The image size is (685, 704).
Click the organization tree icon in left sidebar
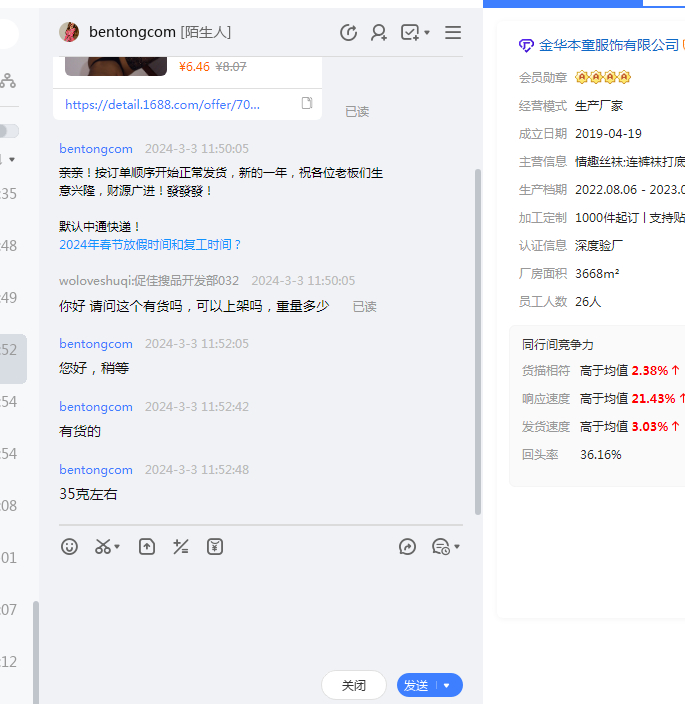(8, 80)
